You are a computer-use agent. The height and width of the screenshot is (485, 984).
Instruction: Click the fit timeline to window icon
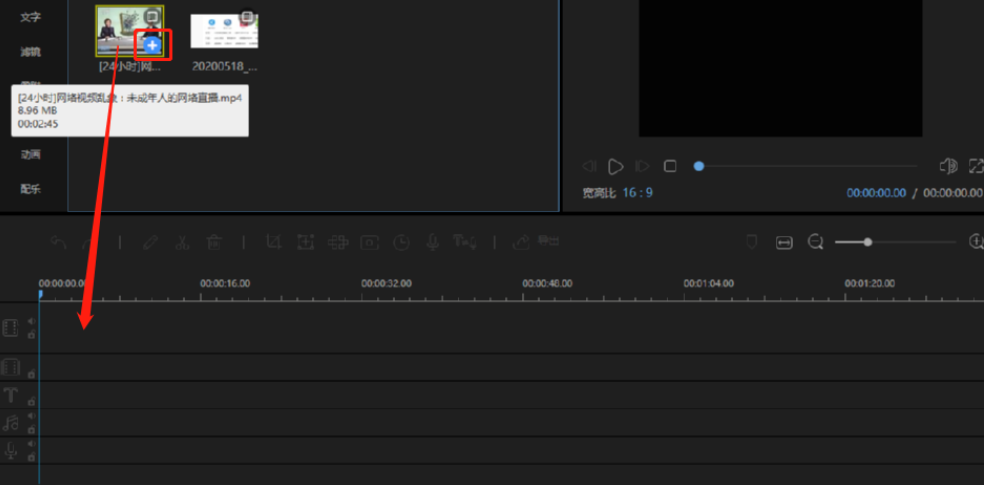click(x=784, y=242)
